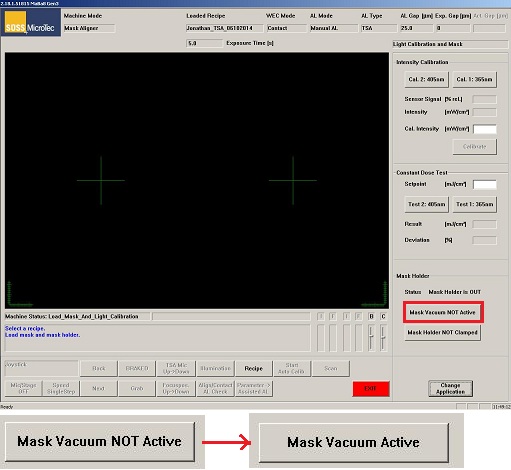Toggle the Mask Vacuum NOT Active button
Image resolution: width=511 pixels, height=470 pixels.
pyautogui.click(x=443, y=312)
